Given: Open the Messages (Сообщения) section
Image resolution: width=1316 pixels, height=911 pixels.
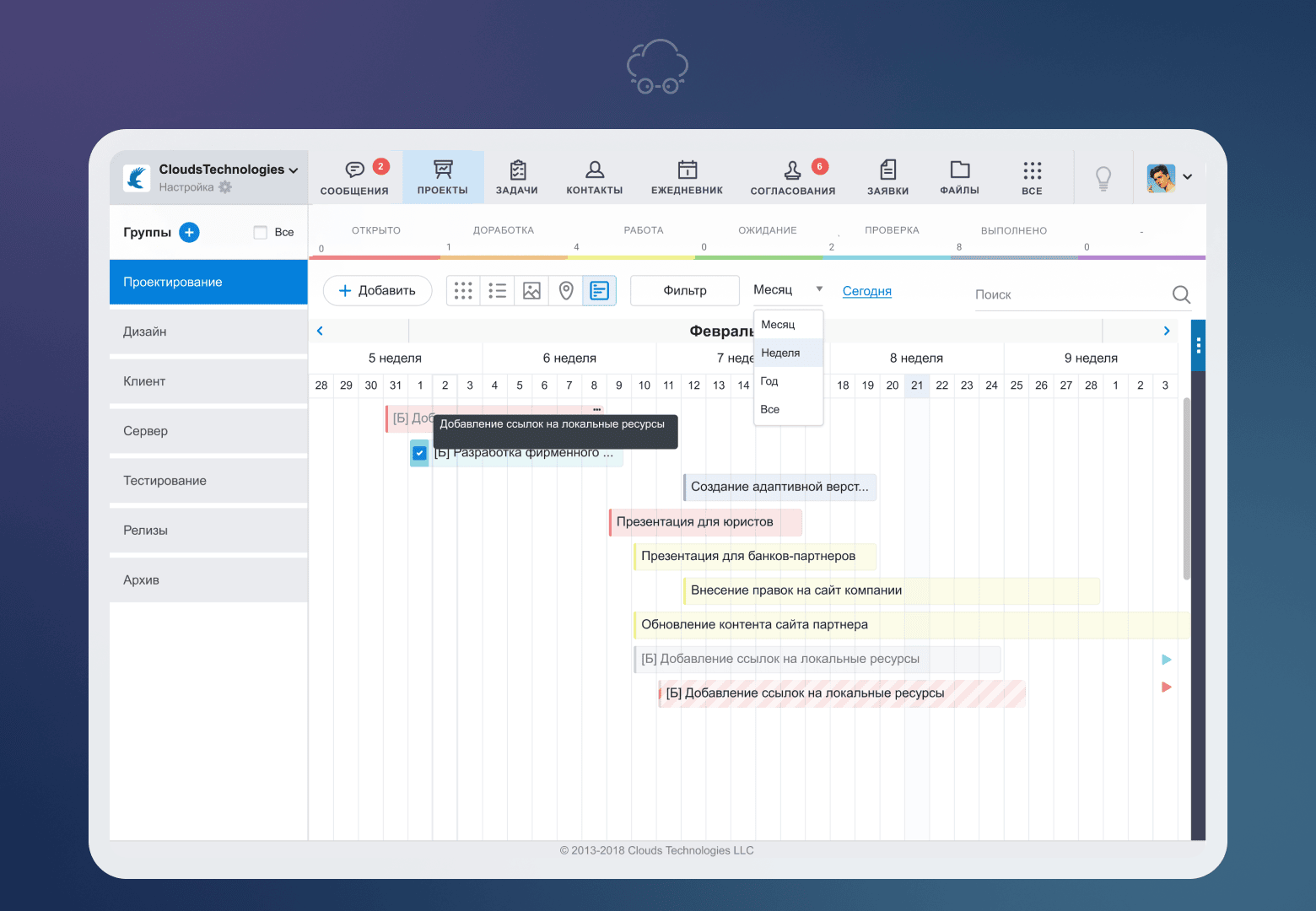Looking at the screenshot, I should [x=354, y=178].
